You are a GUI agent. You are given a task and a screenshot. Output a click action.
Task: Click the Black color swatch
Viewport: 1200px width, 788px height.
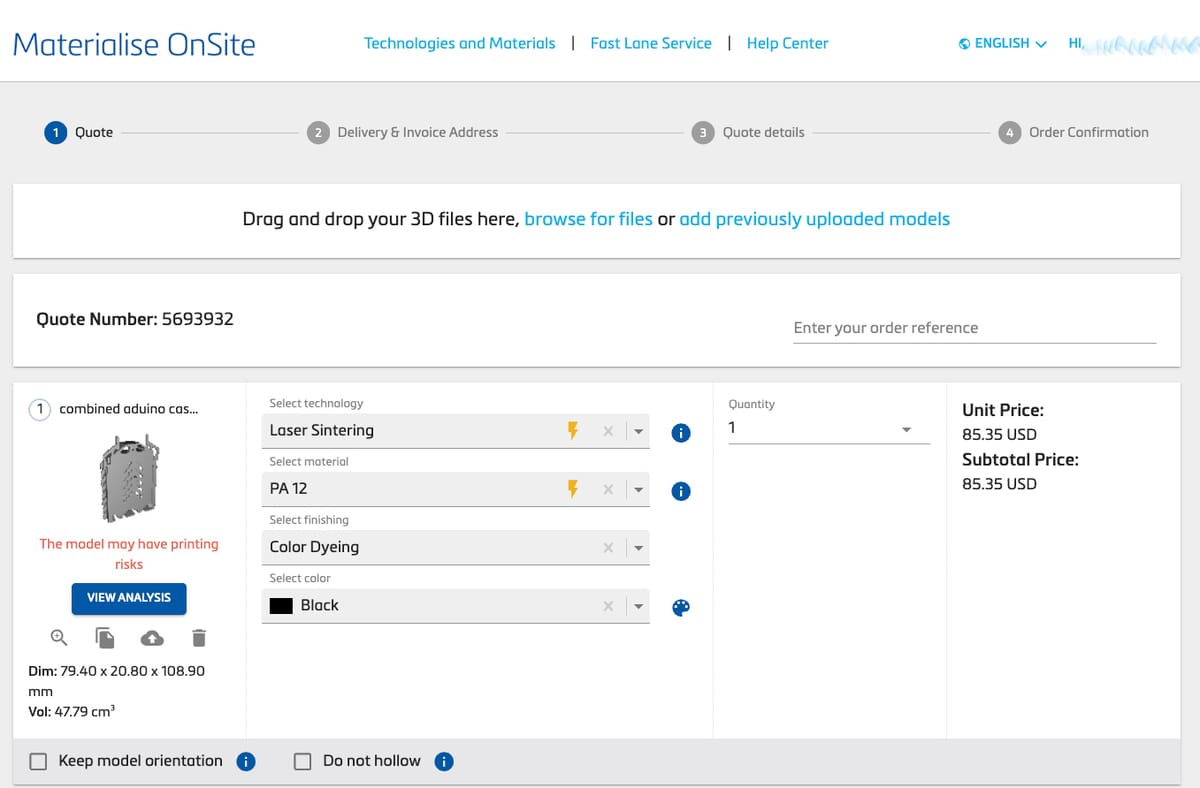point(281,606)
